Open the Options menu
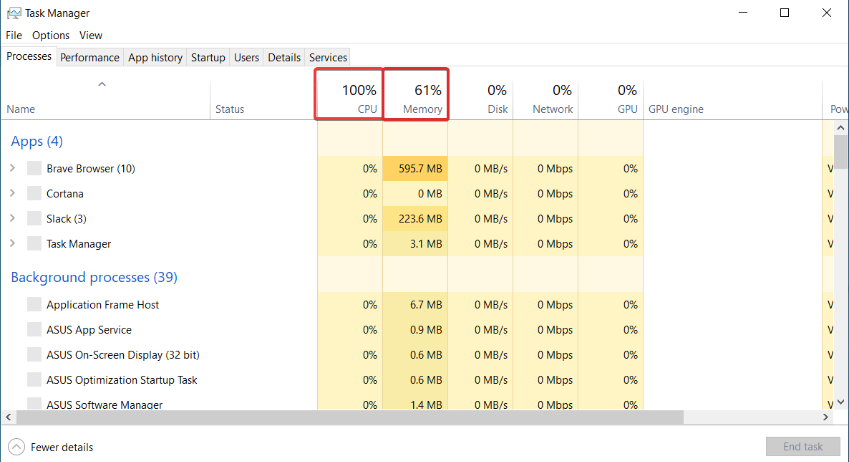This screenshot has width=849, height=462. (x=51, y=35)
